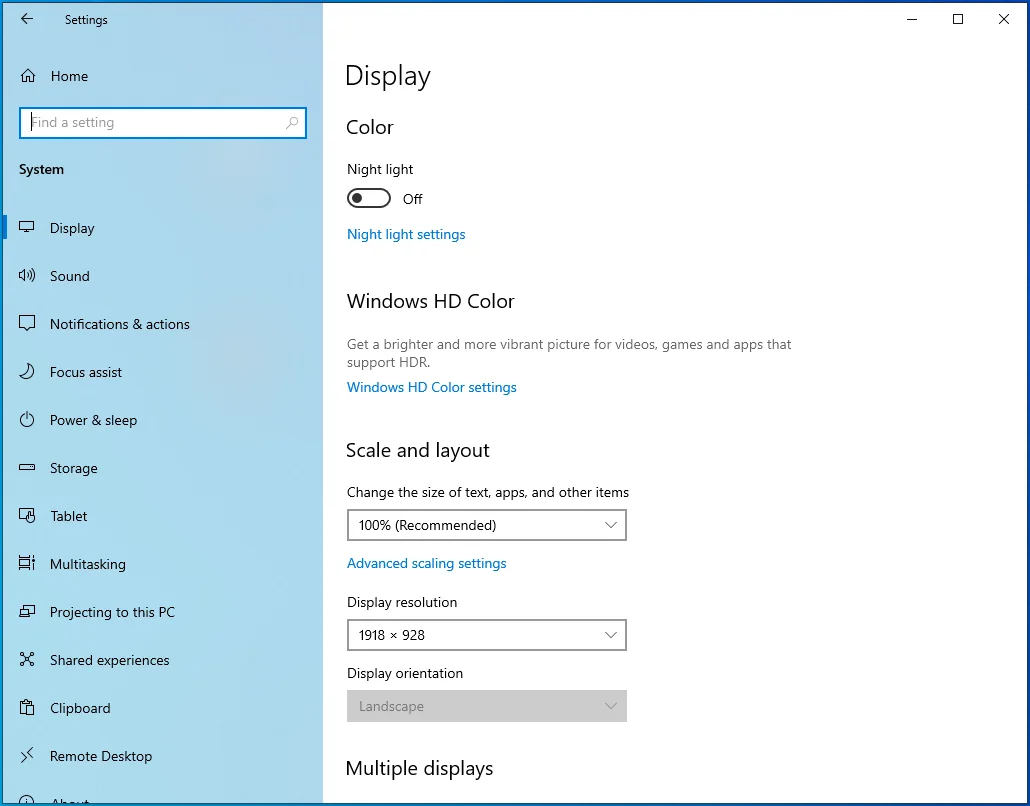Click the Notifications & actions speech-bubble icon
Viewport: 1030px width, 806px height.
click(27, 323)
